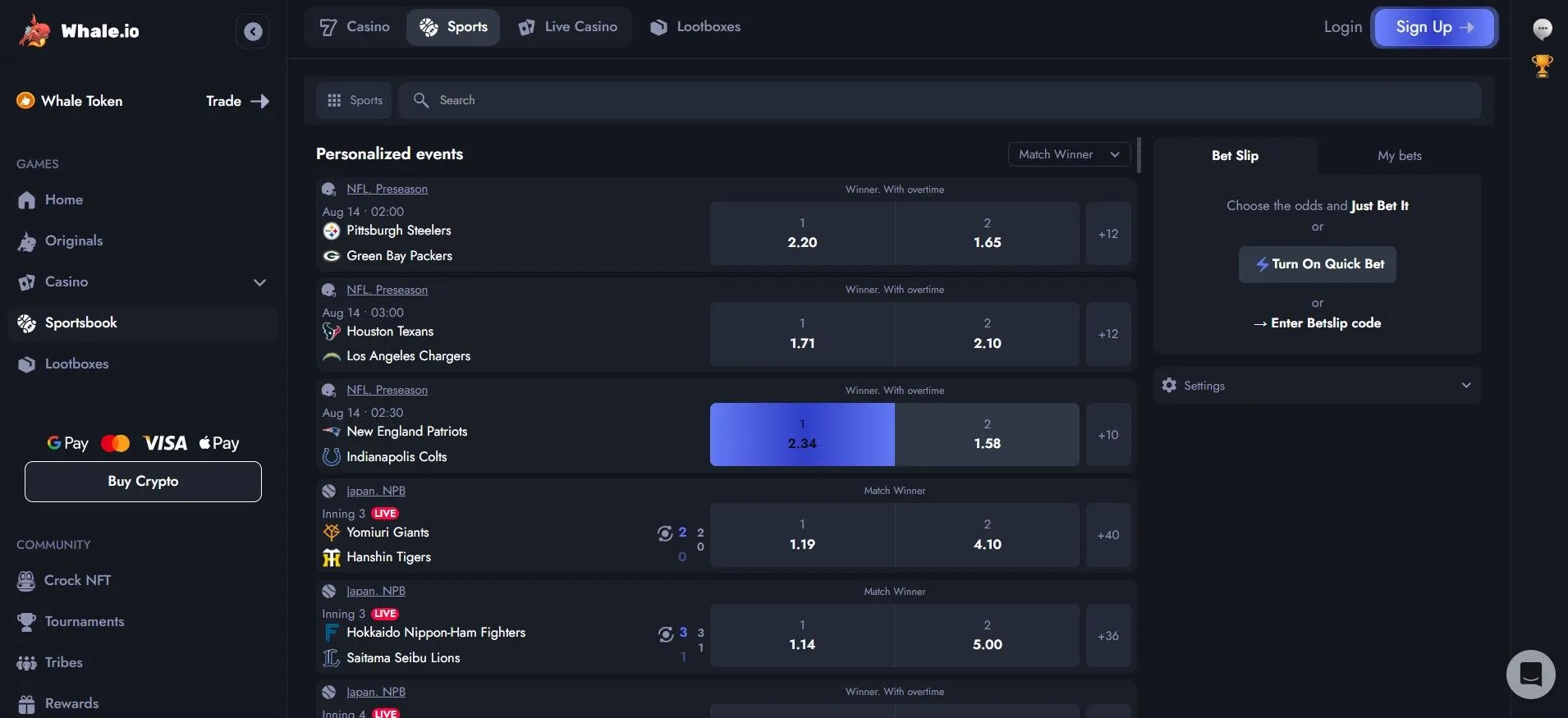Click Houston Texans team name
Image resolution: width=1568 pixels, height=718 pixels.
pyautogui.click(x=390, y=332)
